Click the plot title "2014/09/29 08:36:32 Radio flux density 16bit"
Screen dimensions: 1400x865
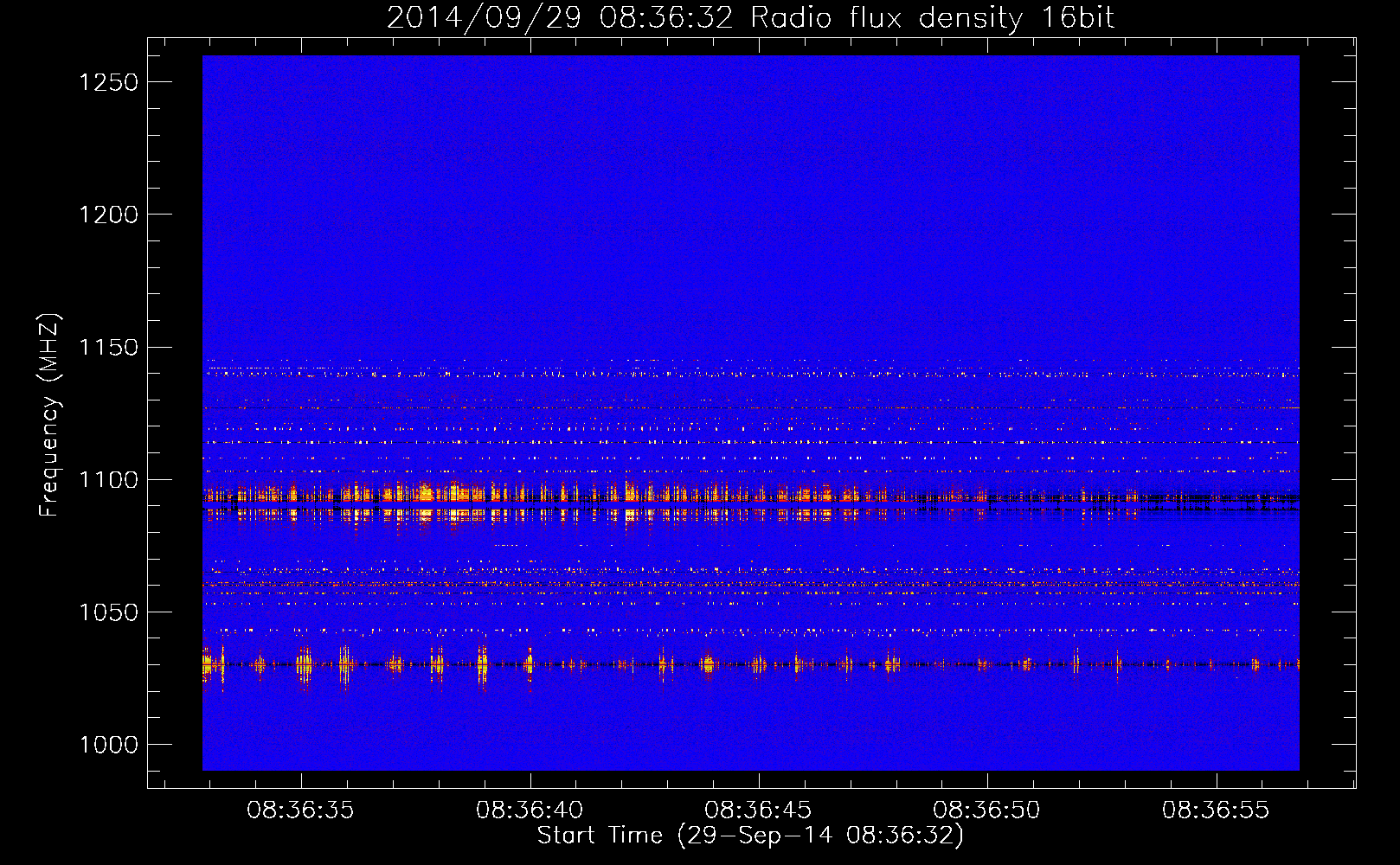pos(750,18)
